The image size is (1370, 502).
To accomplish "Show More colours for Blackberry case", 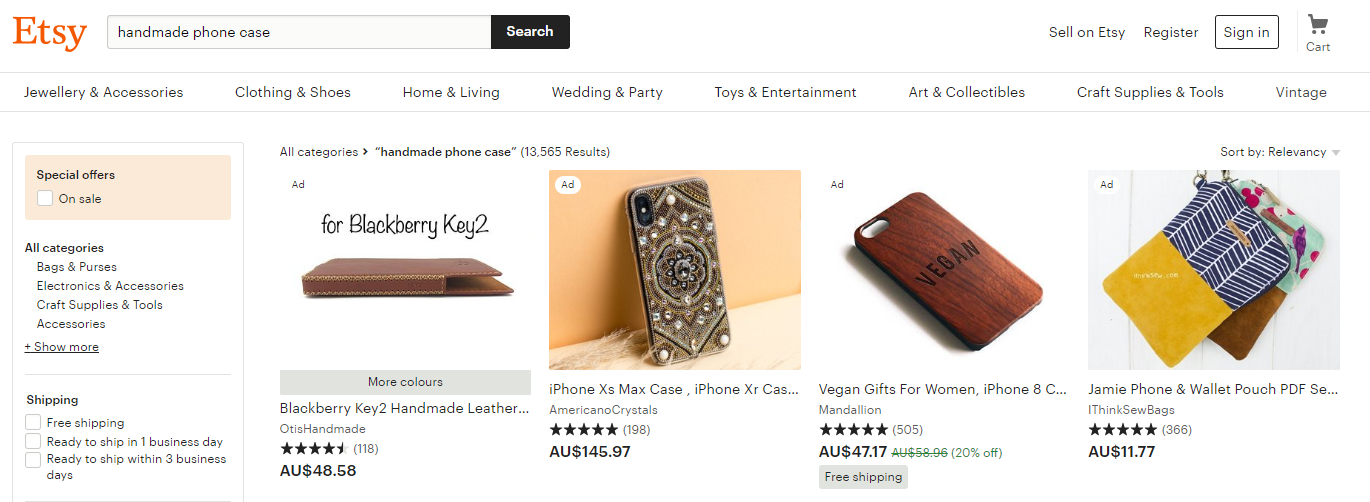I will pyautogui.click(x=405, y=382).
